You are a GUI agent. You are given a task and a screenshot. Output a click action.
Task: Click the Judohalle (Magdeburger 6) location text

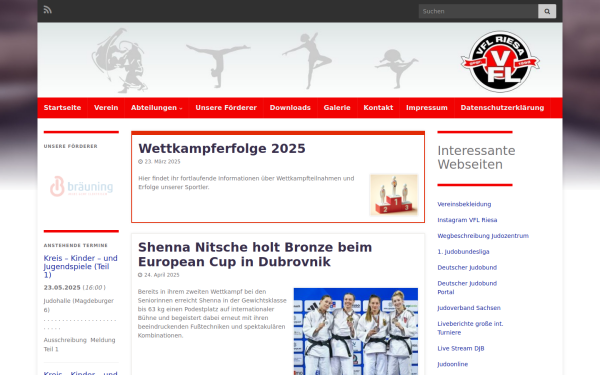(x=78, y=305)
